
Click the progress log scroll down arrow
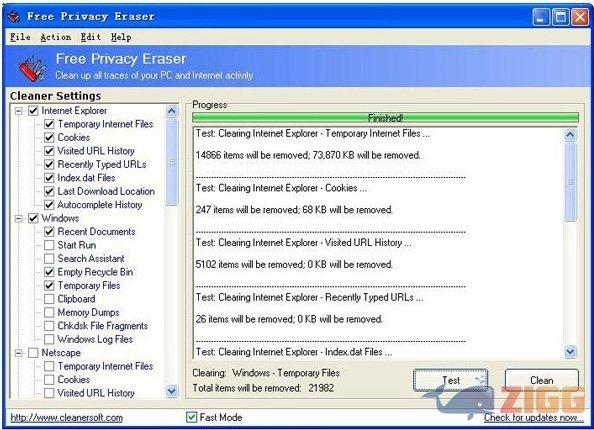[x=570, y=352]
